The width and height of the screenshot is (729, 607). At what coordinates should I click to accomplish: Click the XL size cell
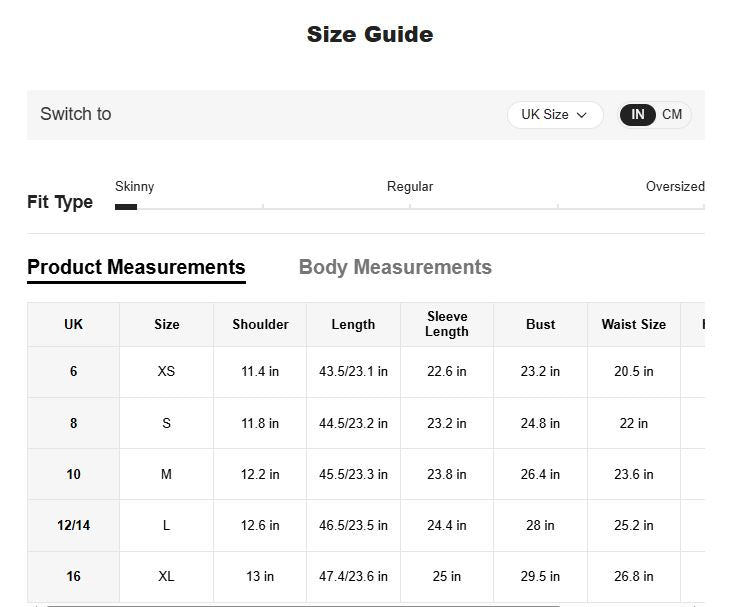[166, 577]
